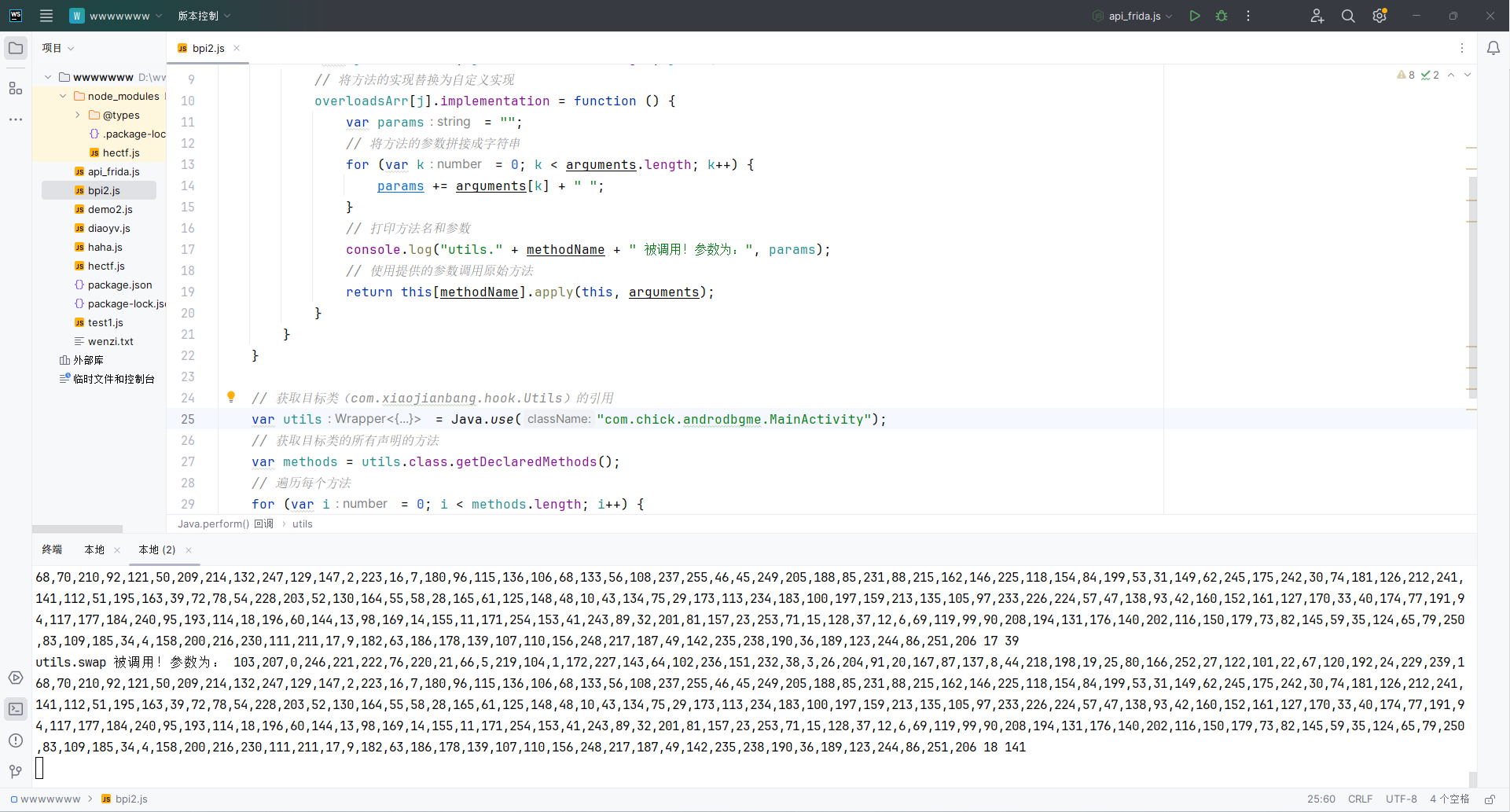Change UTF-8 file encoding
The width and height of the screenshot is (1510, 812).
(x=1402, y=799)
